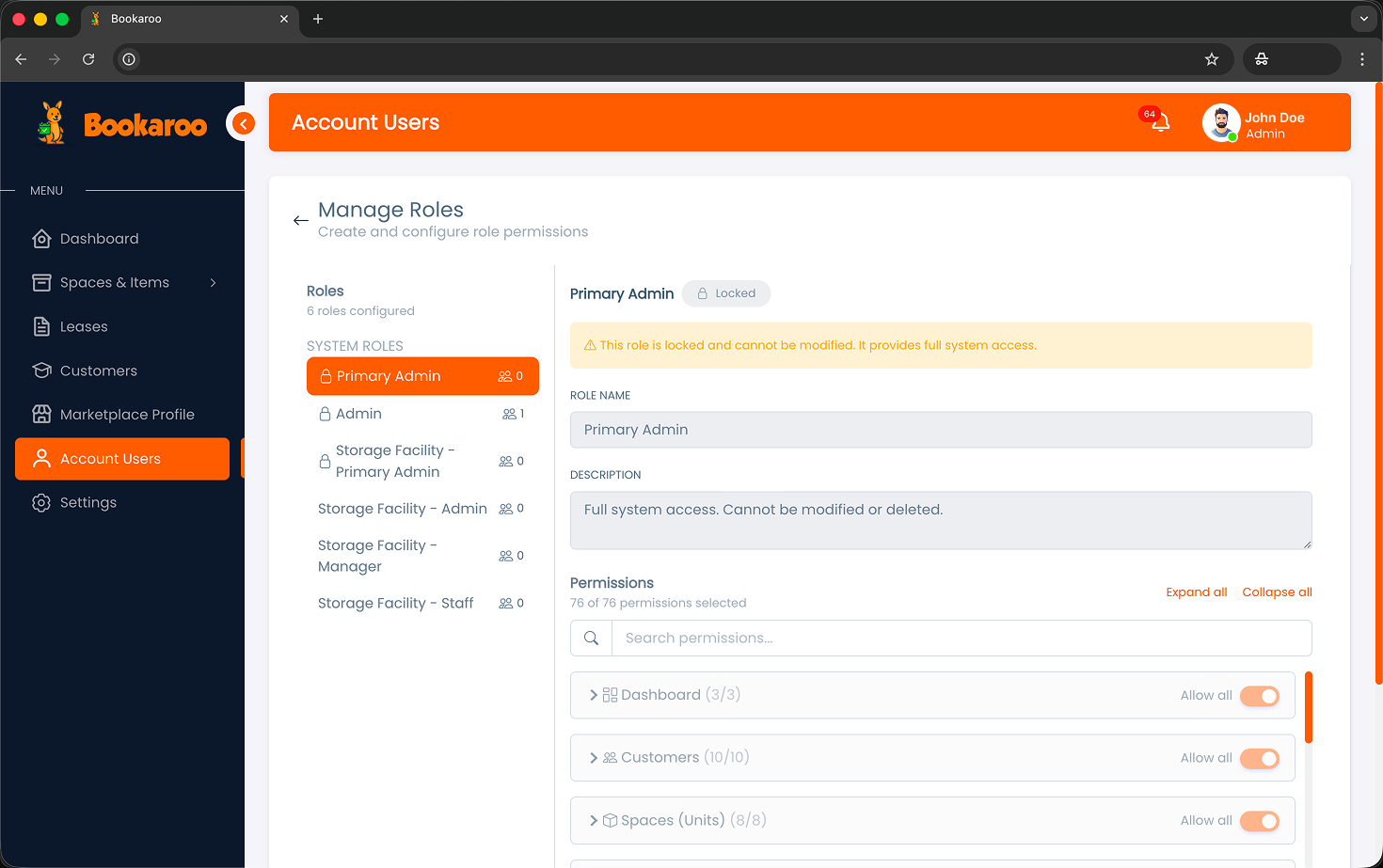Open notifications via the bell icon

[x=1159, y=122]
